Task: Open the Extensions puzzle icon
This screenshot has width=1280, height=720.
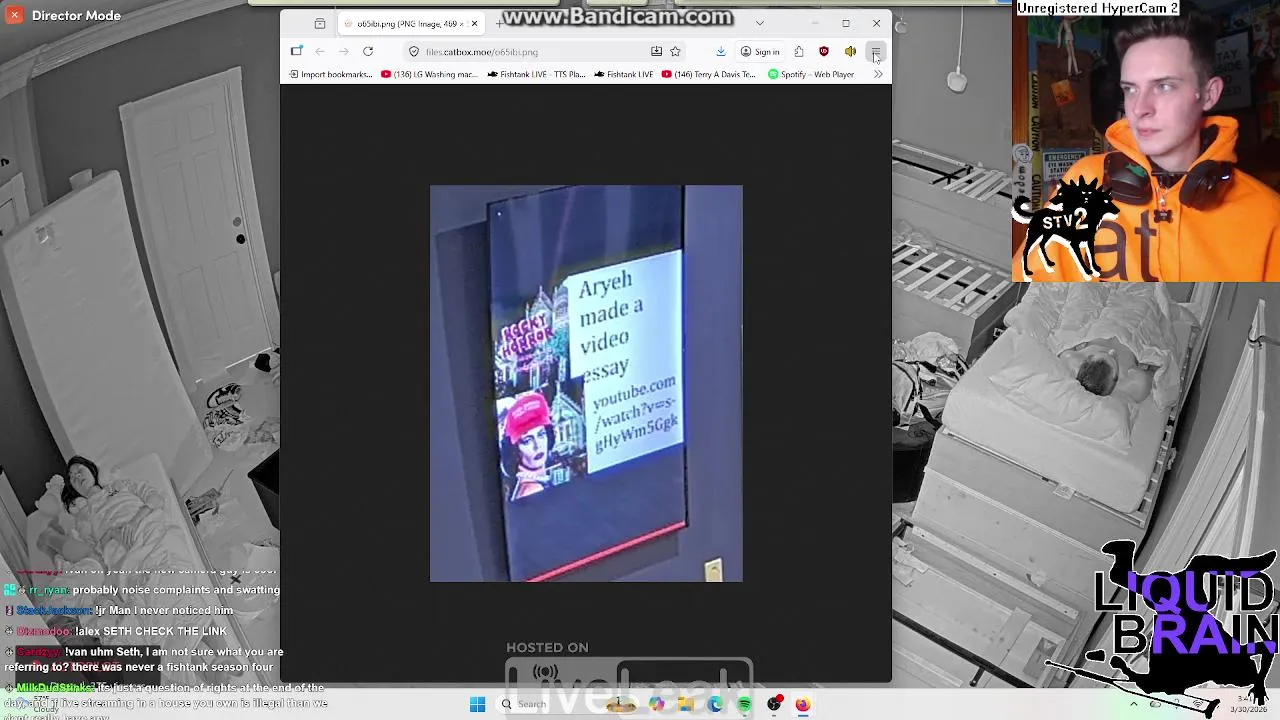Action: pyautogui.click(x=799, y=52)
